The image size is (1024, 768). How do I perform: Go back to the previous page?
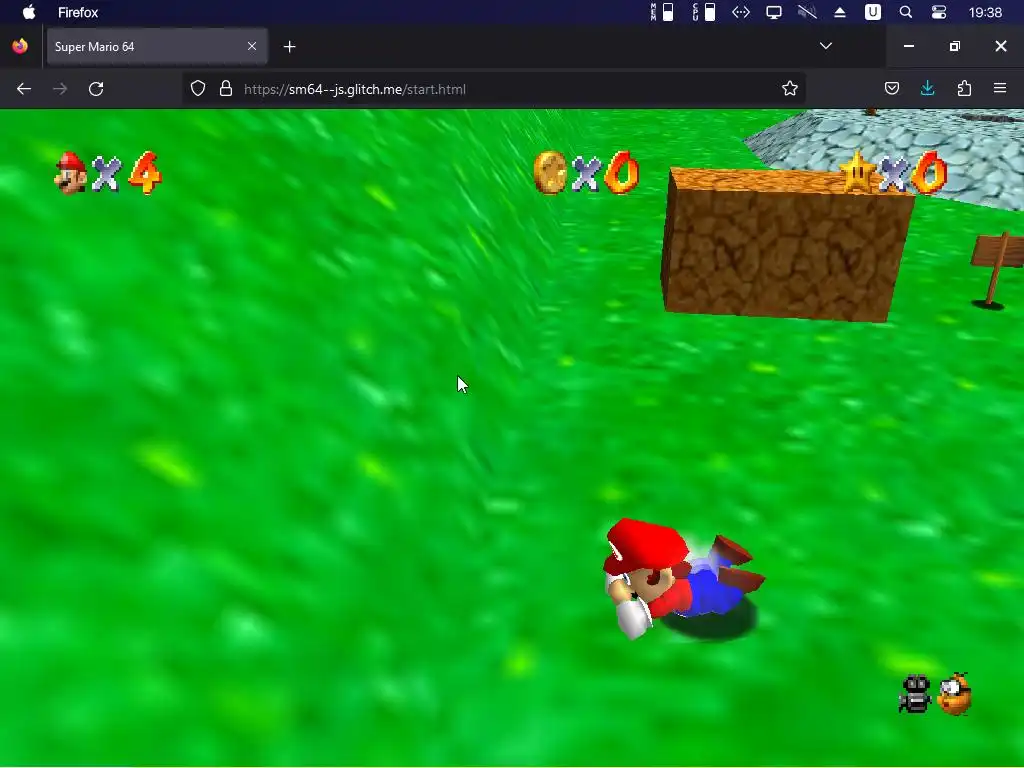[x=24, y=89]
